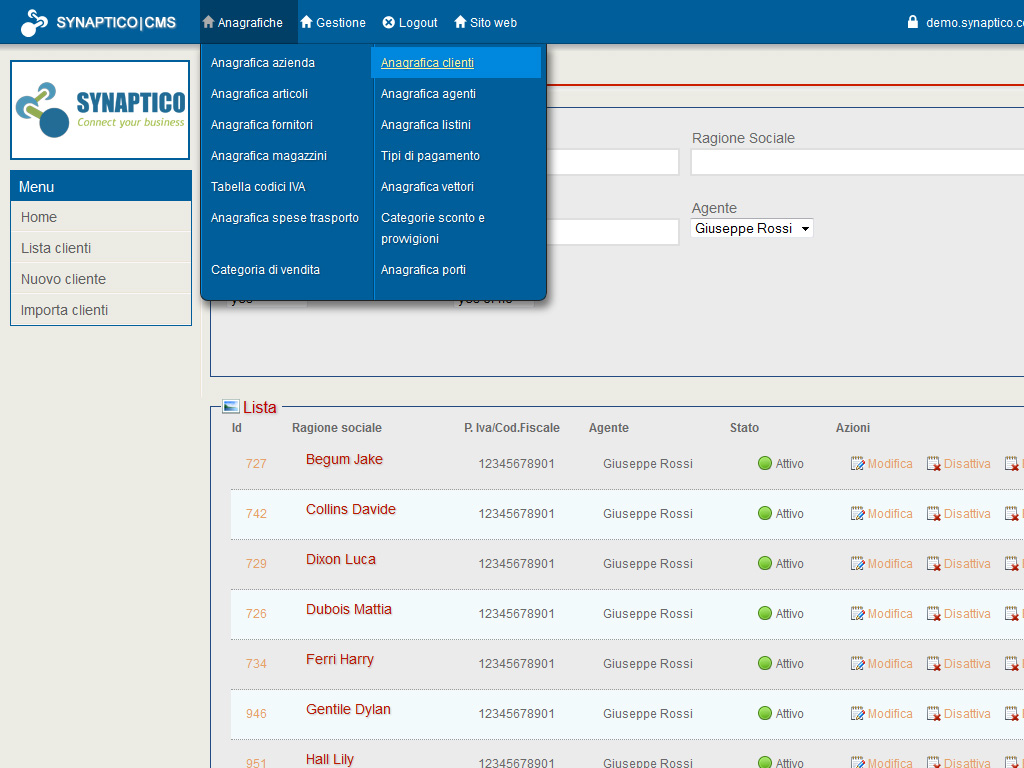The image size is (1024, 768).
Task: Click id 727 link
Action: (x=256, y=464)
